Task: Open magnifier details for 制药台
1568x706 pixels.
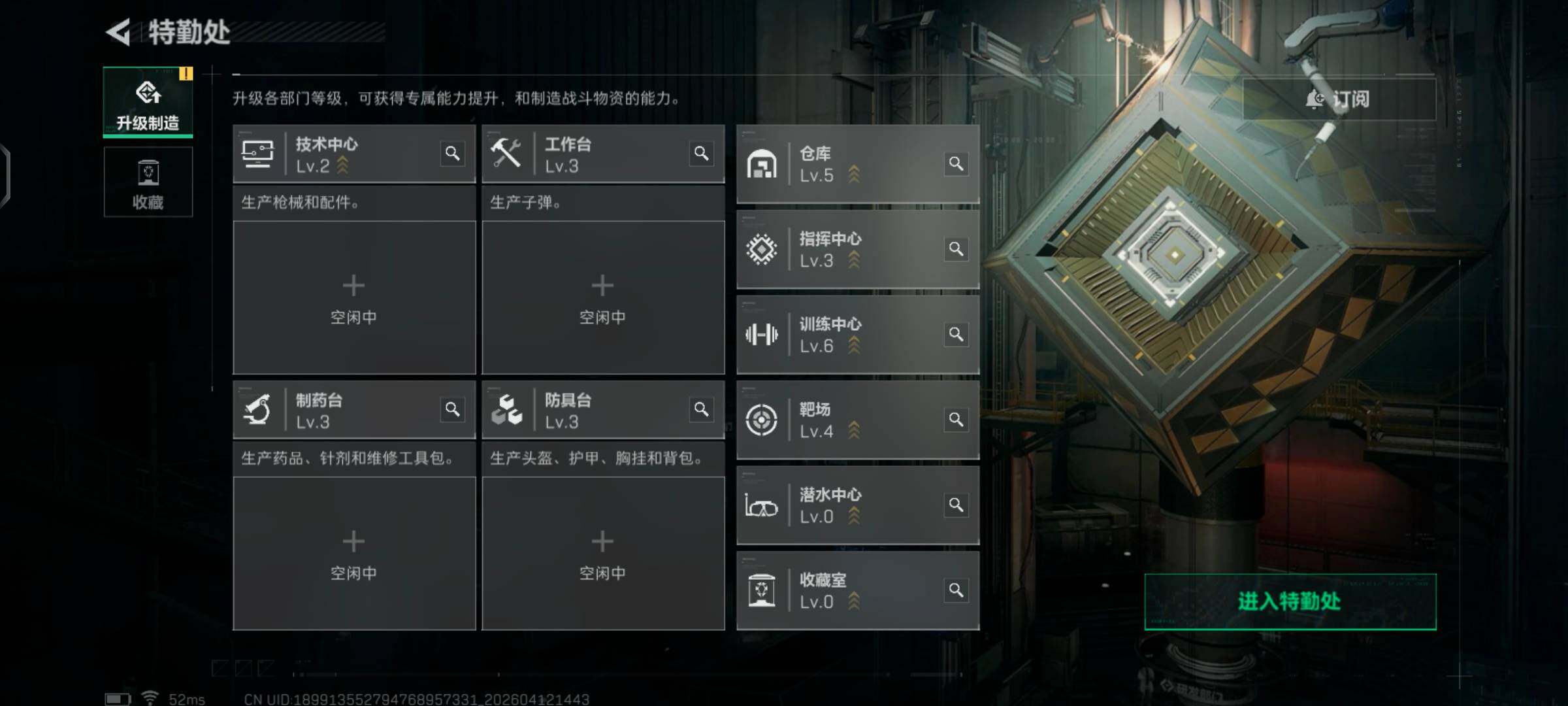Action: coord(452,409)
